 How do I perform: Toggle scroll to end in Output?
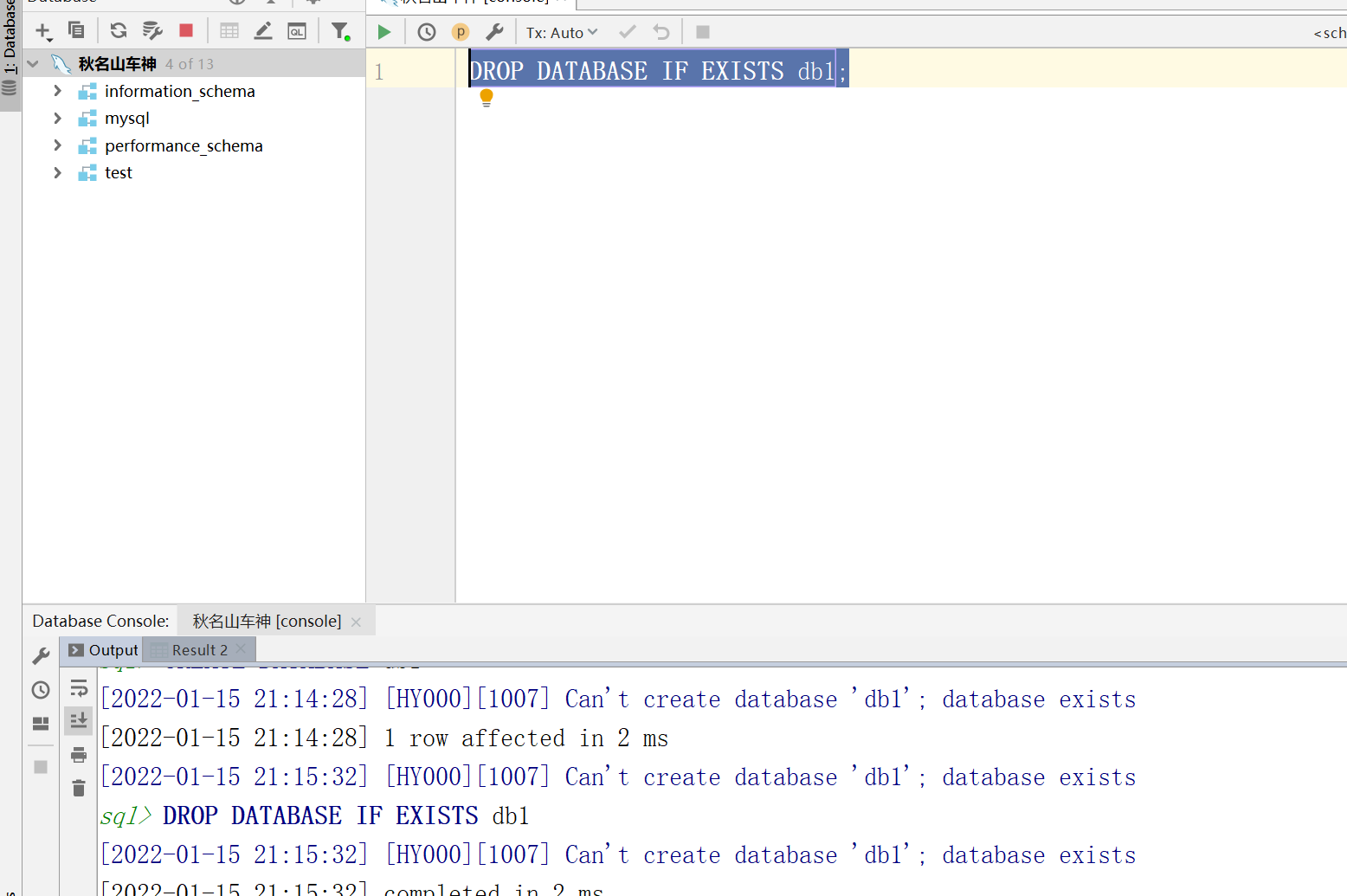(79, 720)
